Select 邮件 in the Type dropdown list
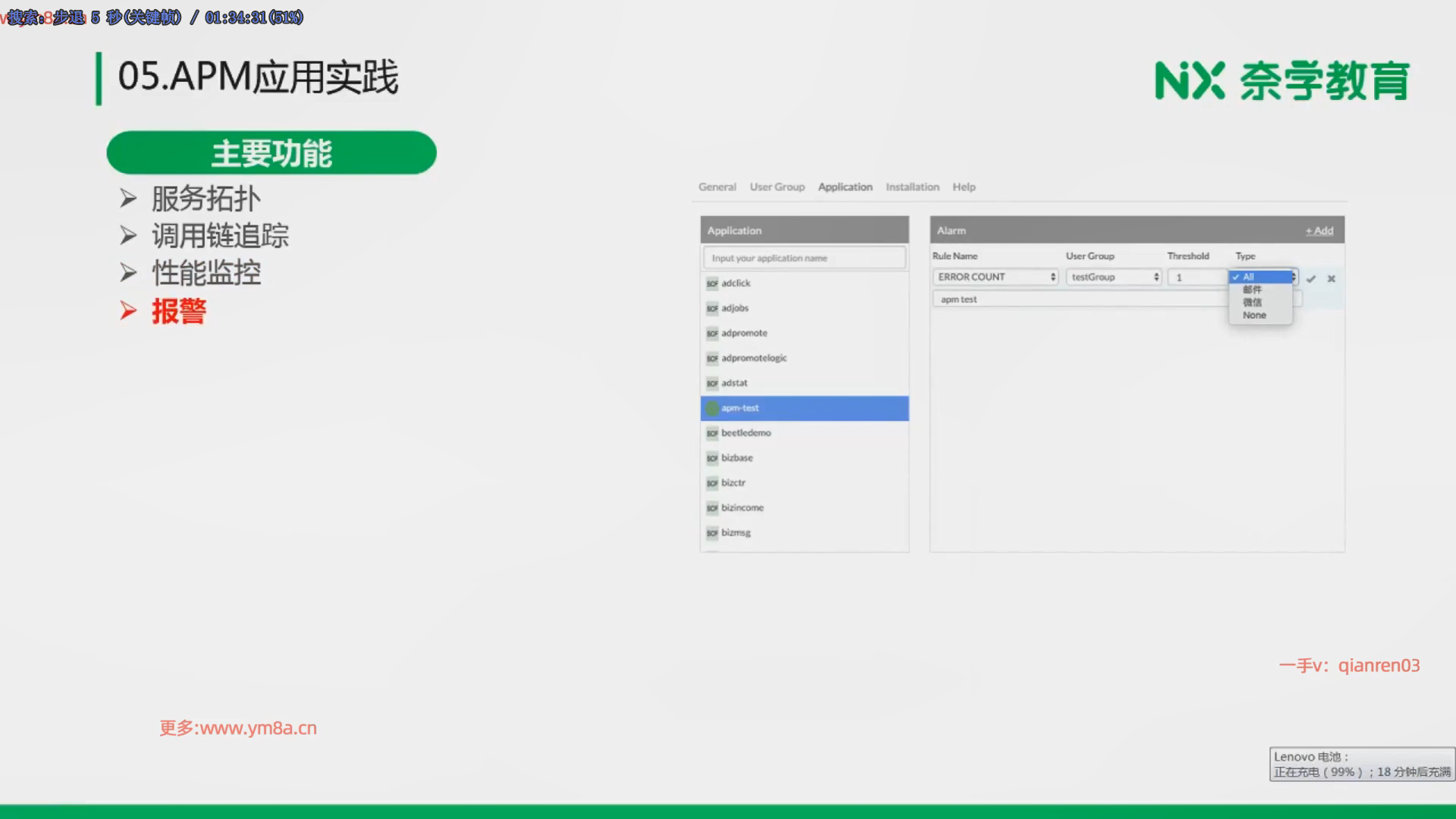Image resolution: width=1456 pixels, height=819 pixels. tap(1252, 290)
